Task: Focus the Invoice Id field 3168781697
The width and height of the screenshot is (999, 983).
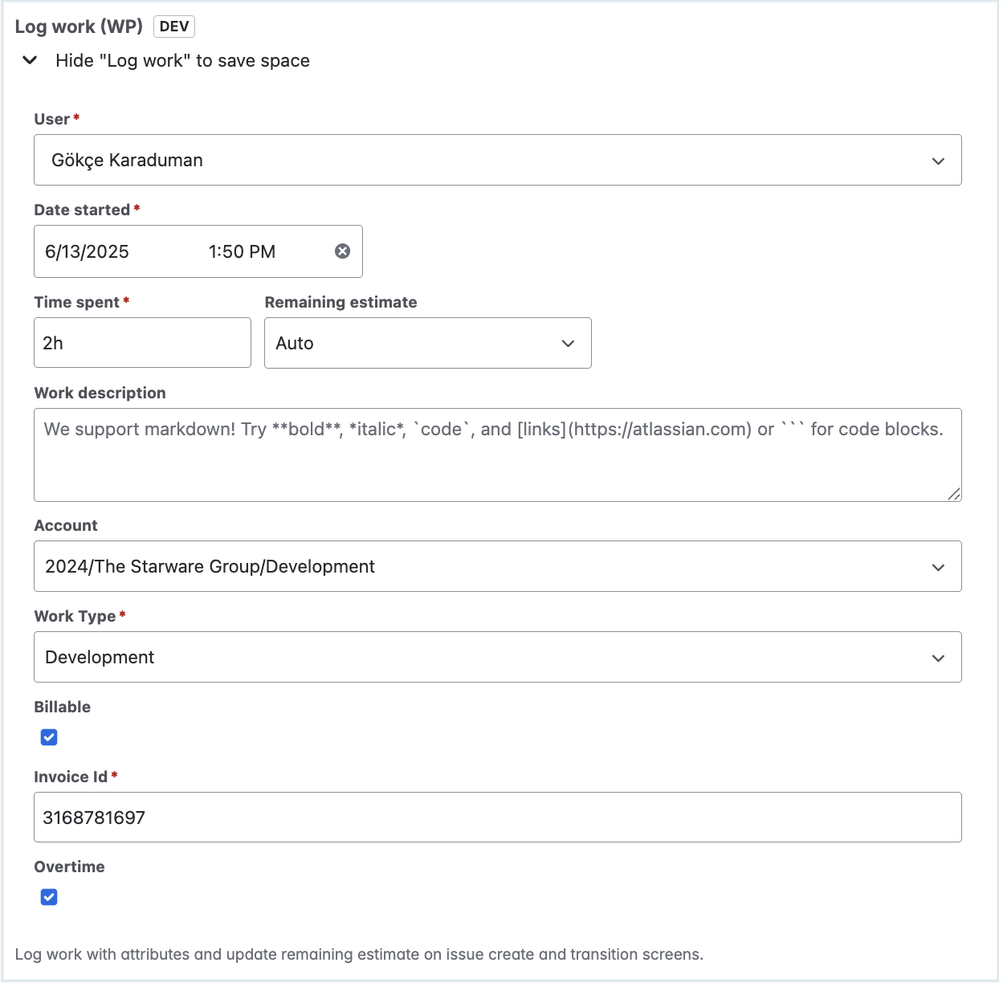Action: tap(498, 817)
